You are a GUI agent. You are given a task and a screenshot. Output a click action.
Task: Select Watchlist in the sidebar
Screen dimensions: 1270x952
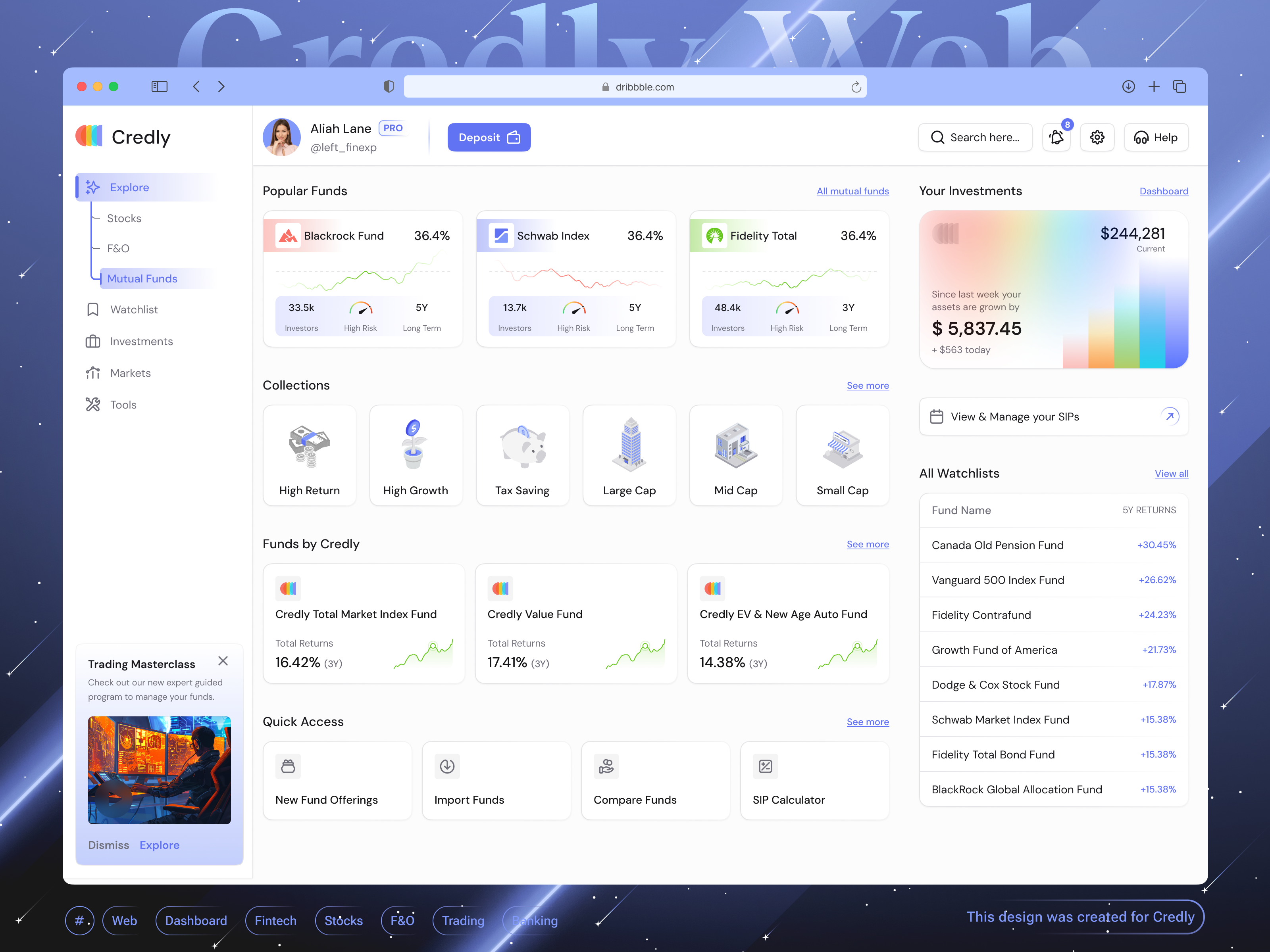coord(134,309)
